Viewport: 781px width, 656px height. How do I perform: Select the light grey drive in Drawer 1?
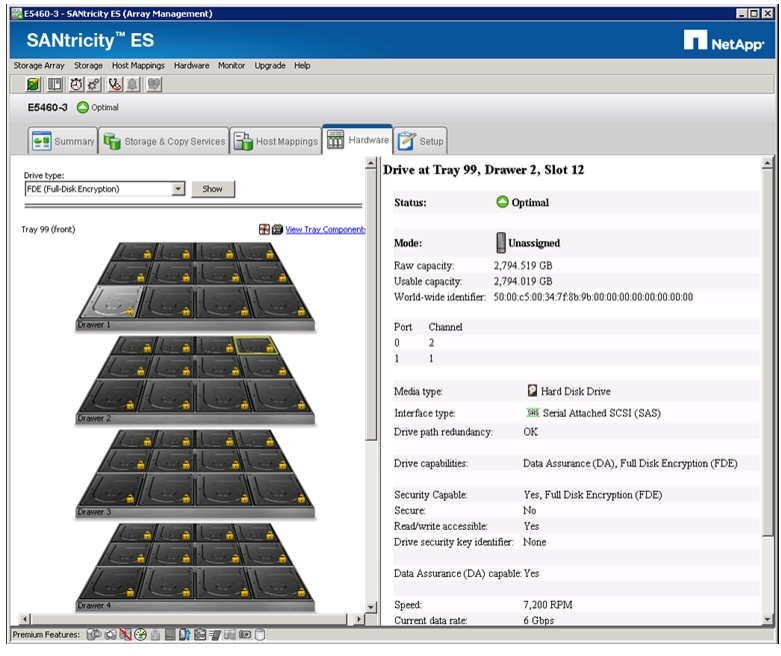(112, 301)
